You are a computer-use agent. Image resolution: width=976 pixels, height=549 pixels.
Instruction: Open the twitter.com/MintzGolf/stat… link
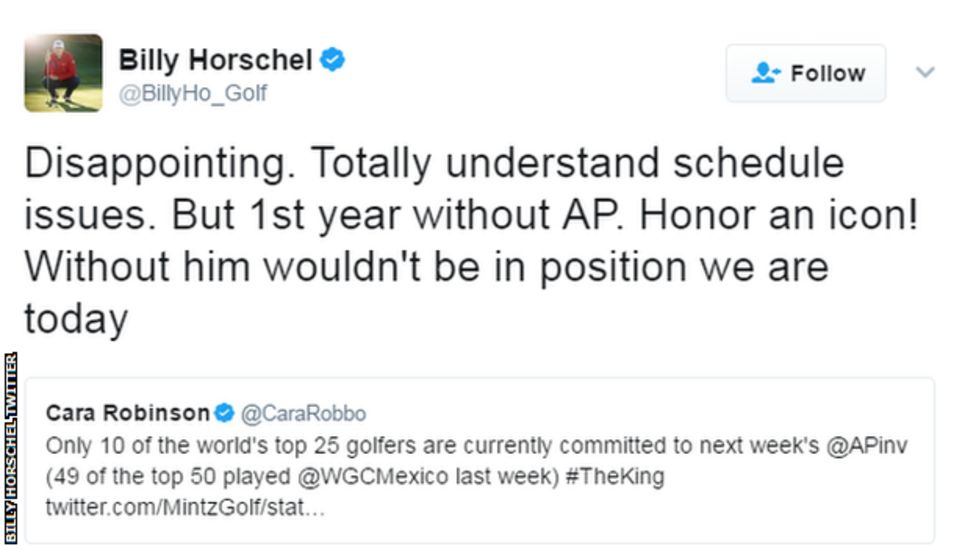[x=183, y=507]
